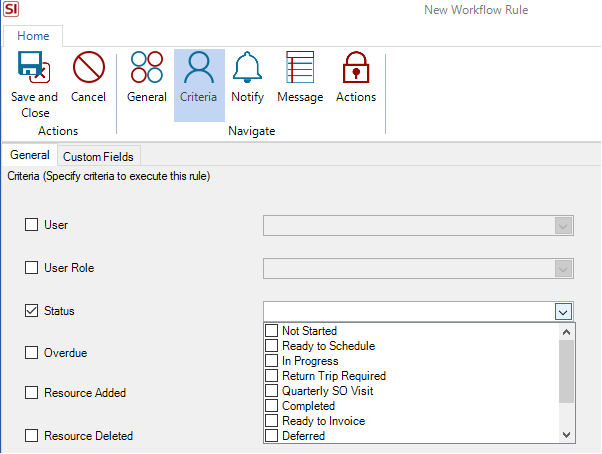Click the SI application logo icon

12,10
